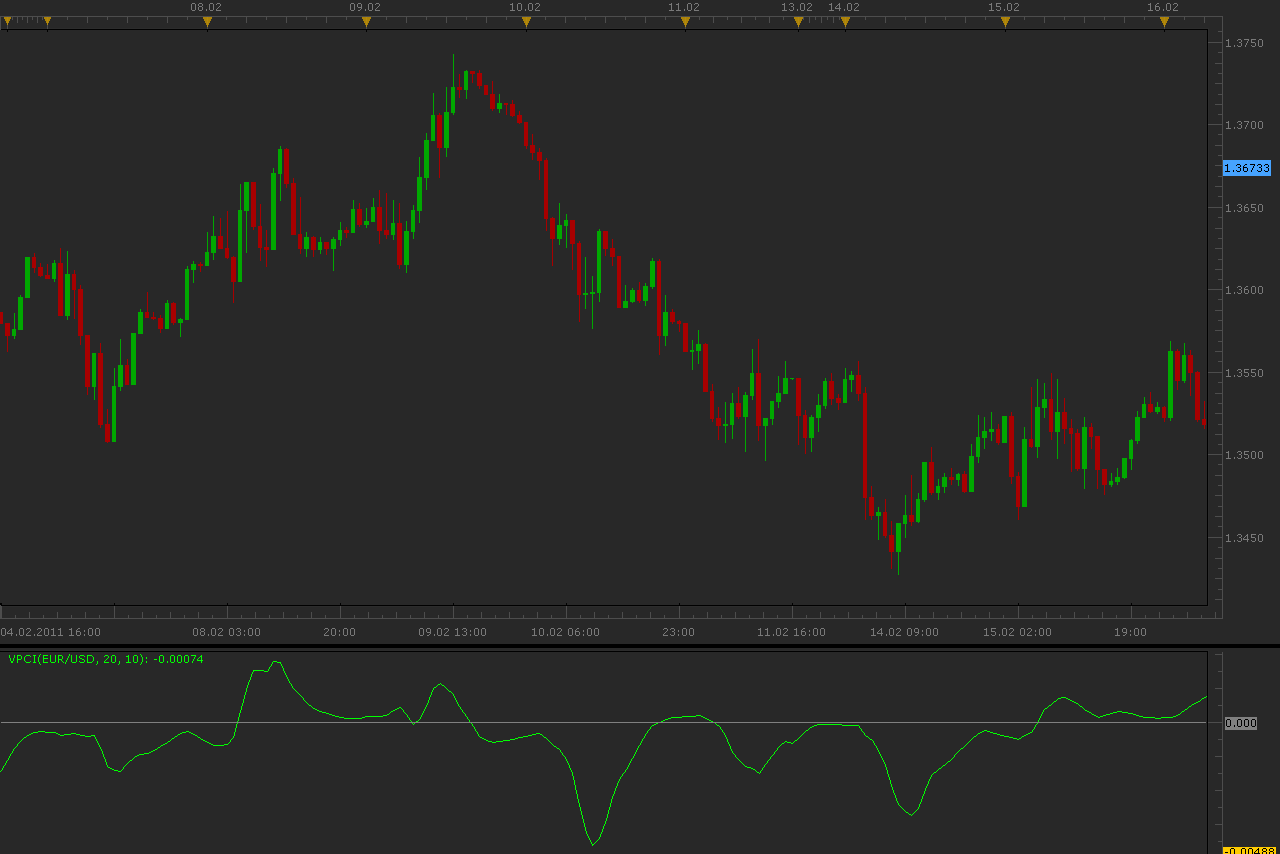Image resolution: width=1280 pixels, height=854 pixels.
Task: Click the current price label 1.36733
Action: pyautogui.click(x=1247, y=168)
